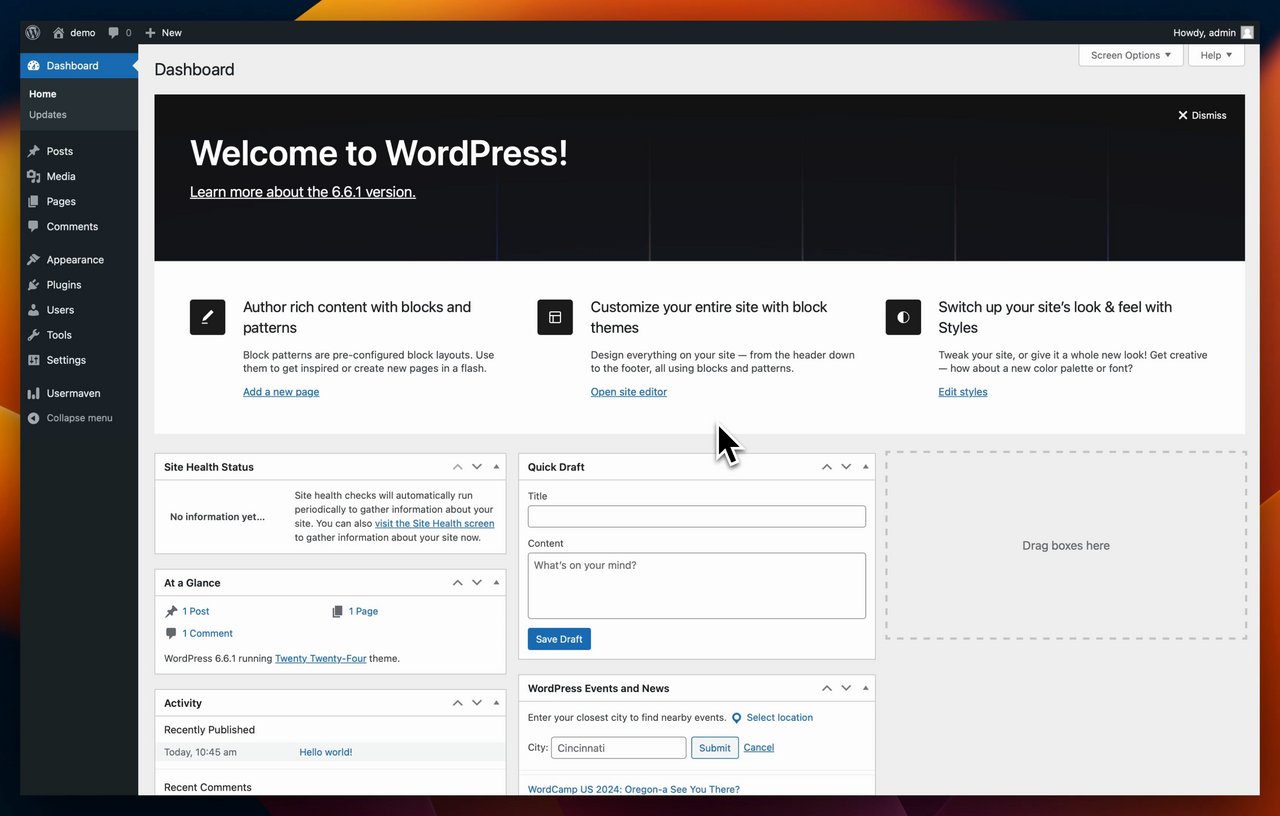Viewport: 1280px width, 816px height.
Task: Click the Usermaven chart icon
Action: 34,393
